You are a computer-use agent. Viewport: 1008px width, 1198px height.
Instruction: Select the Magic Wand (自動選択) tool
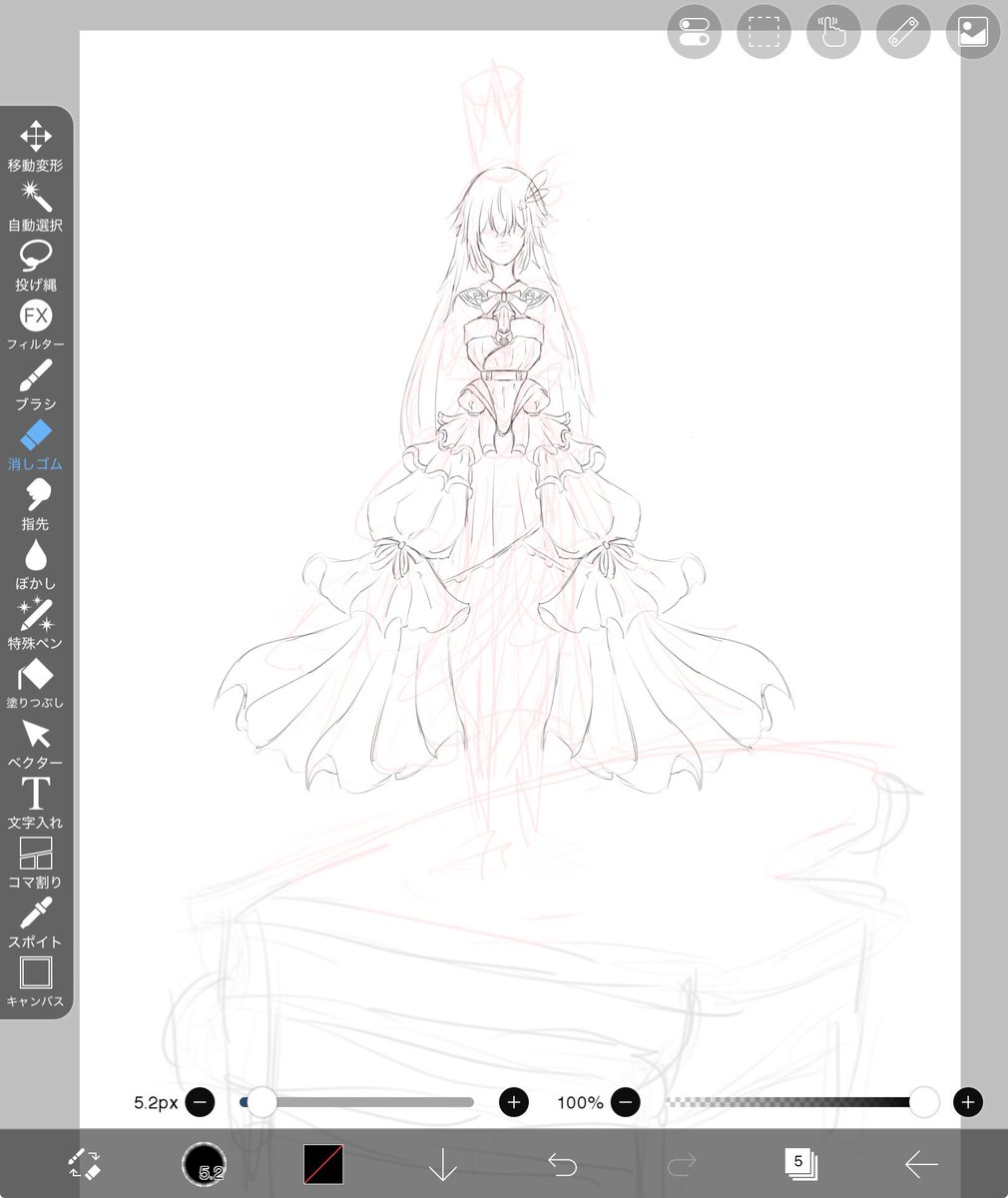pyautogui.click(x=36, y=206)
